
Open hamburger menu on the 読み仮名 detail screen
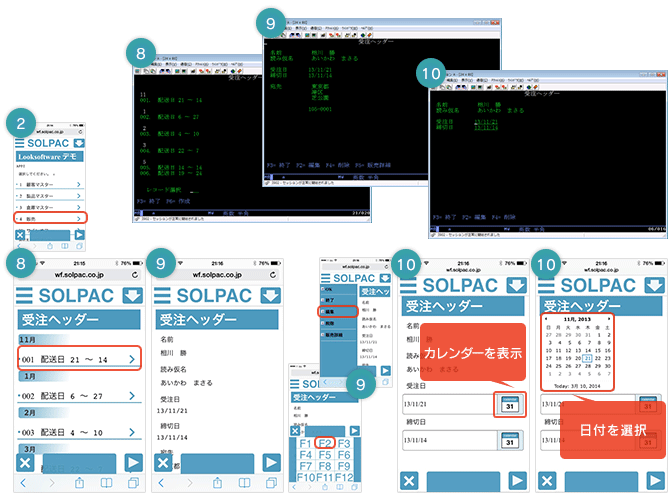[x=162, y=295]
